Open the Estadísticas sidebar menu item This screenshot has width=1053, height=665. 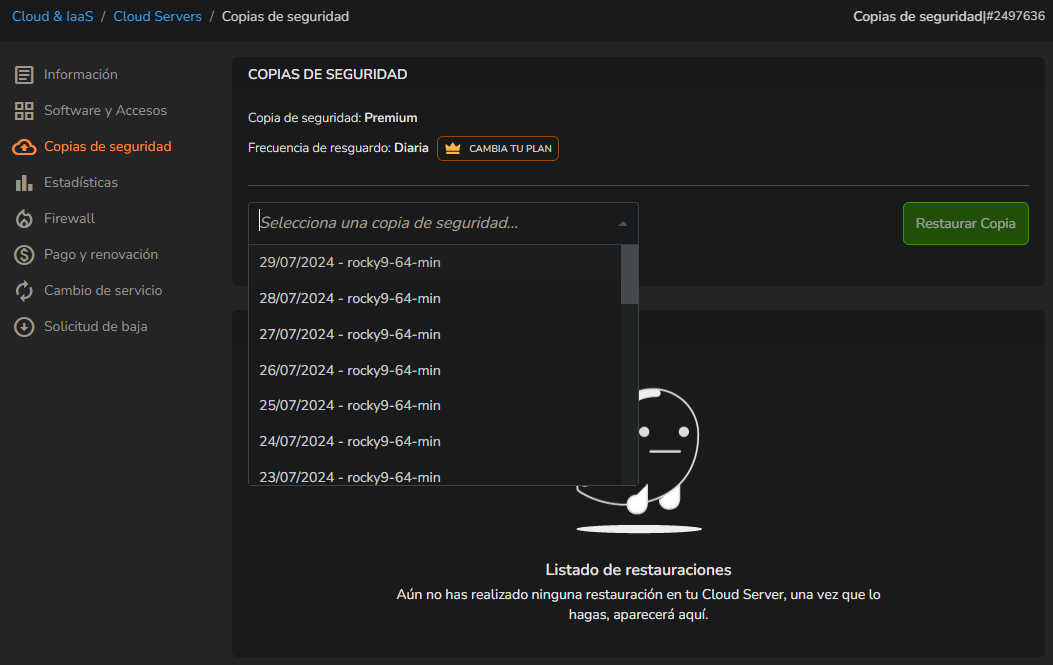pos(81,183)
